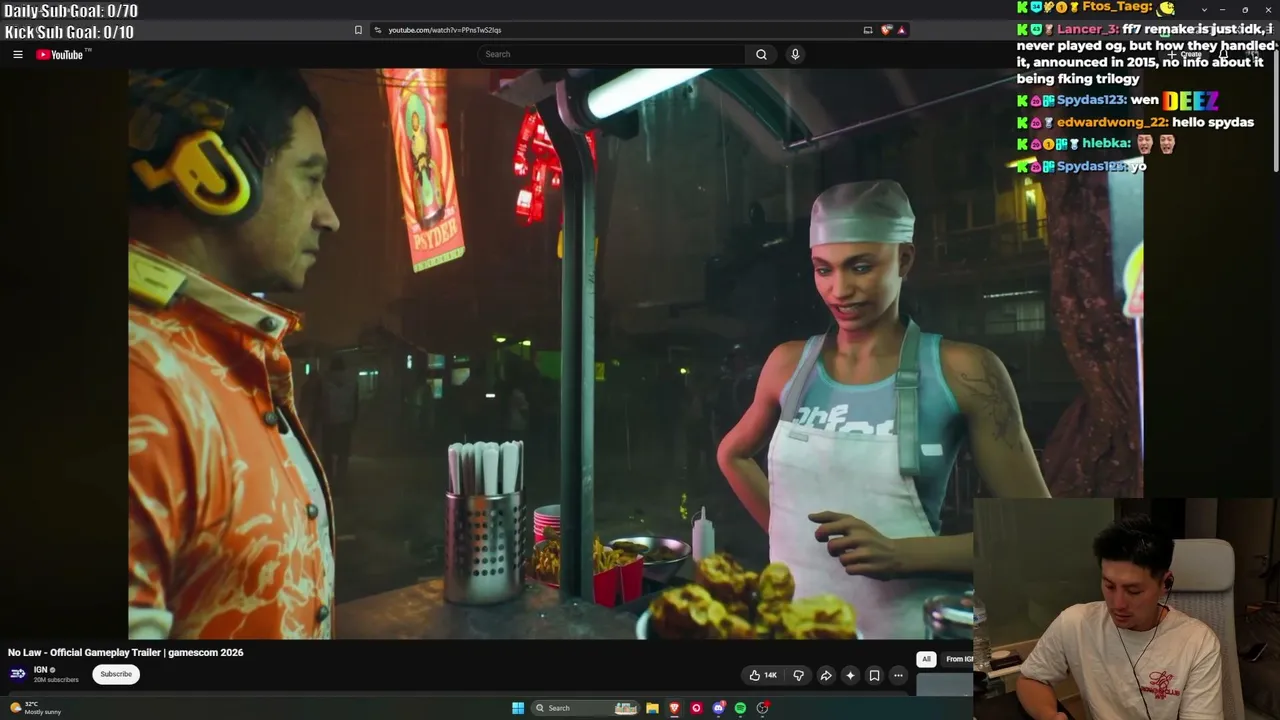The height and width of the screenshot is (720, 1280).
Task: Click the sparkle Ask icon under the video
Action: 850,675
